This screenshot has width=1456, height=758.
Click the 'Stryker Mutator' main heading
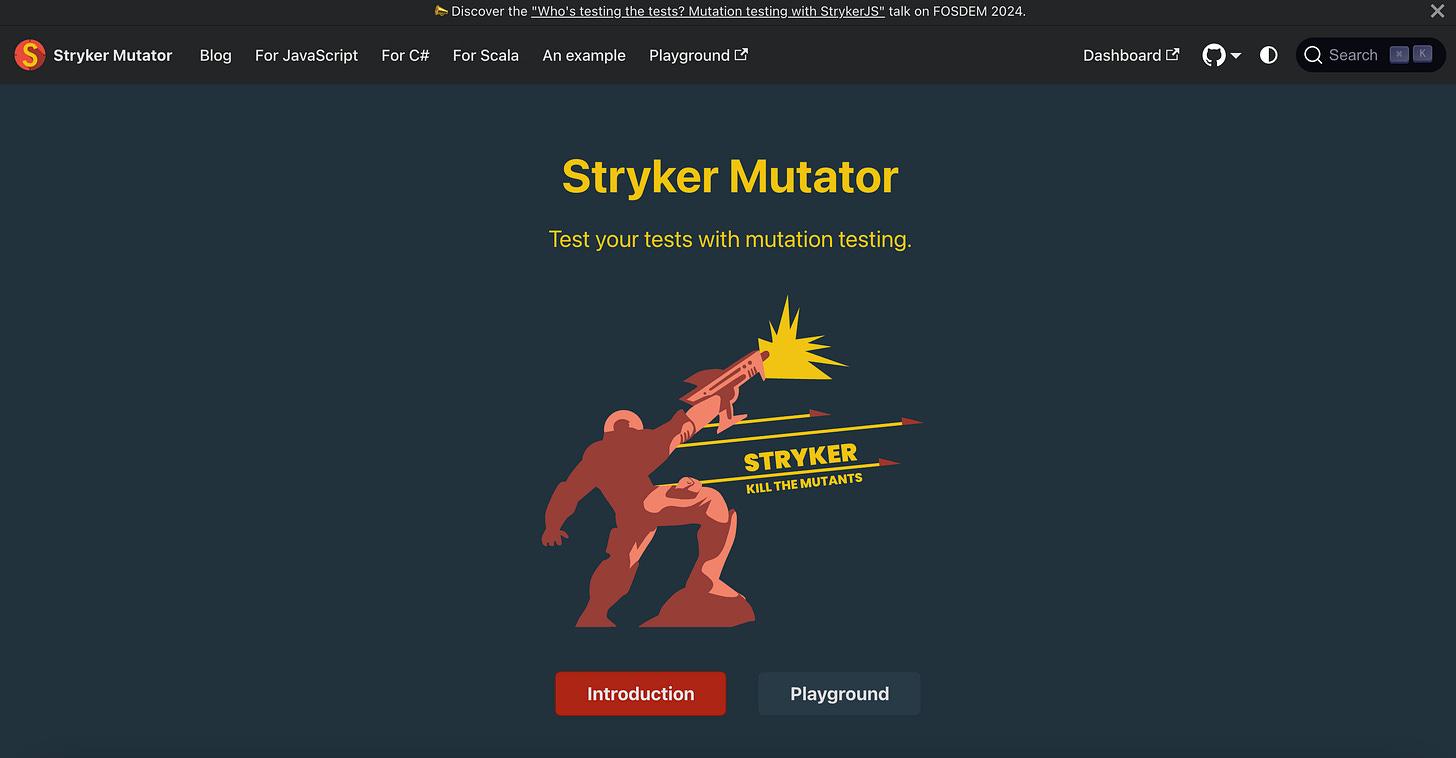coord(730,177)
